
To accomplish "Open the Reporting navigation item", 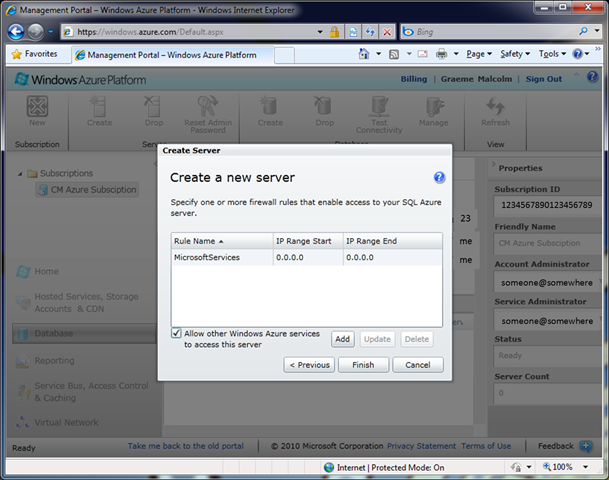I will 45,361.
